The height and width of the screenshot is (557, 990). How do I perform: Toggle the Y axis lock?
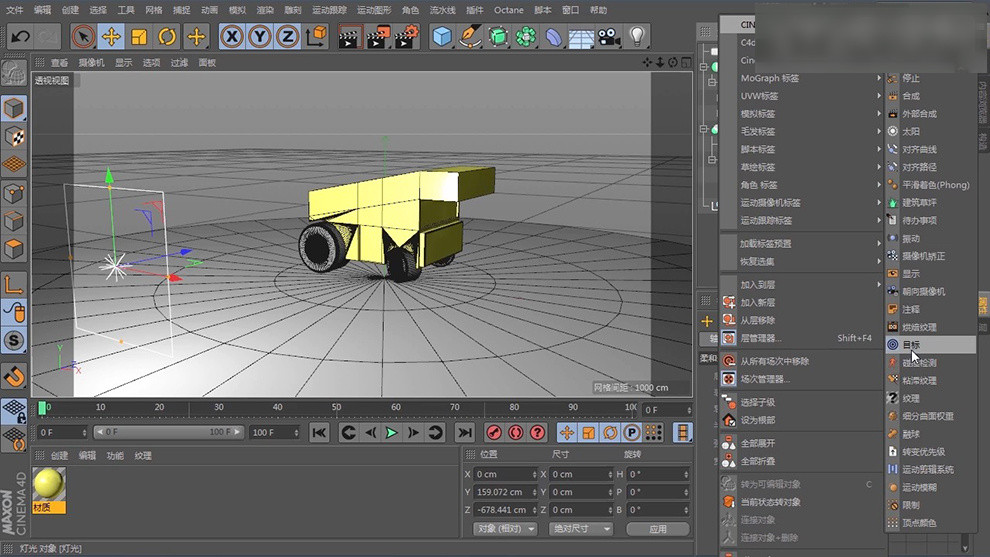click(259, 37)
